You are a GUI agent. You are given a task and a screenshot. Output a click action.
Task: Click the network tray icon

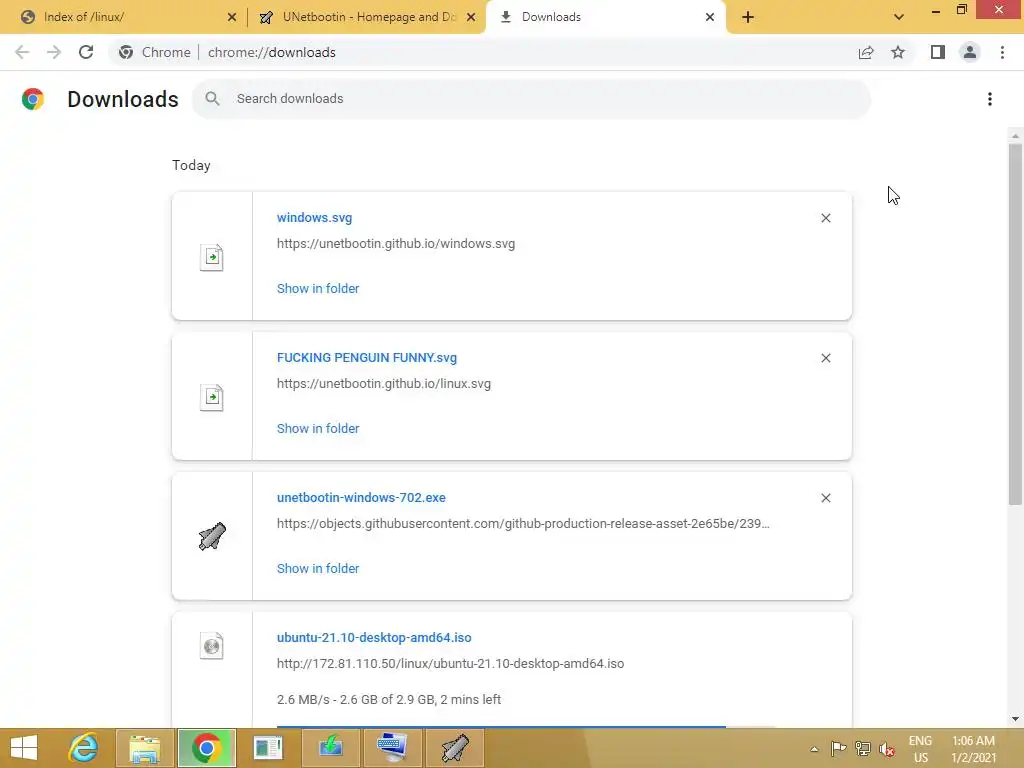click(x=863, y=749)
